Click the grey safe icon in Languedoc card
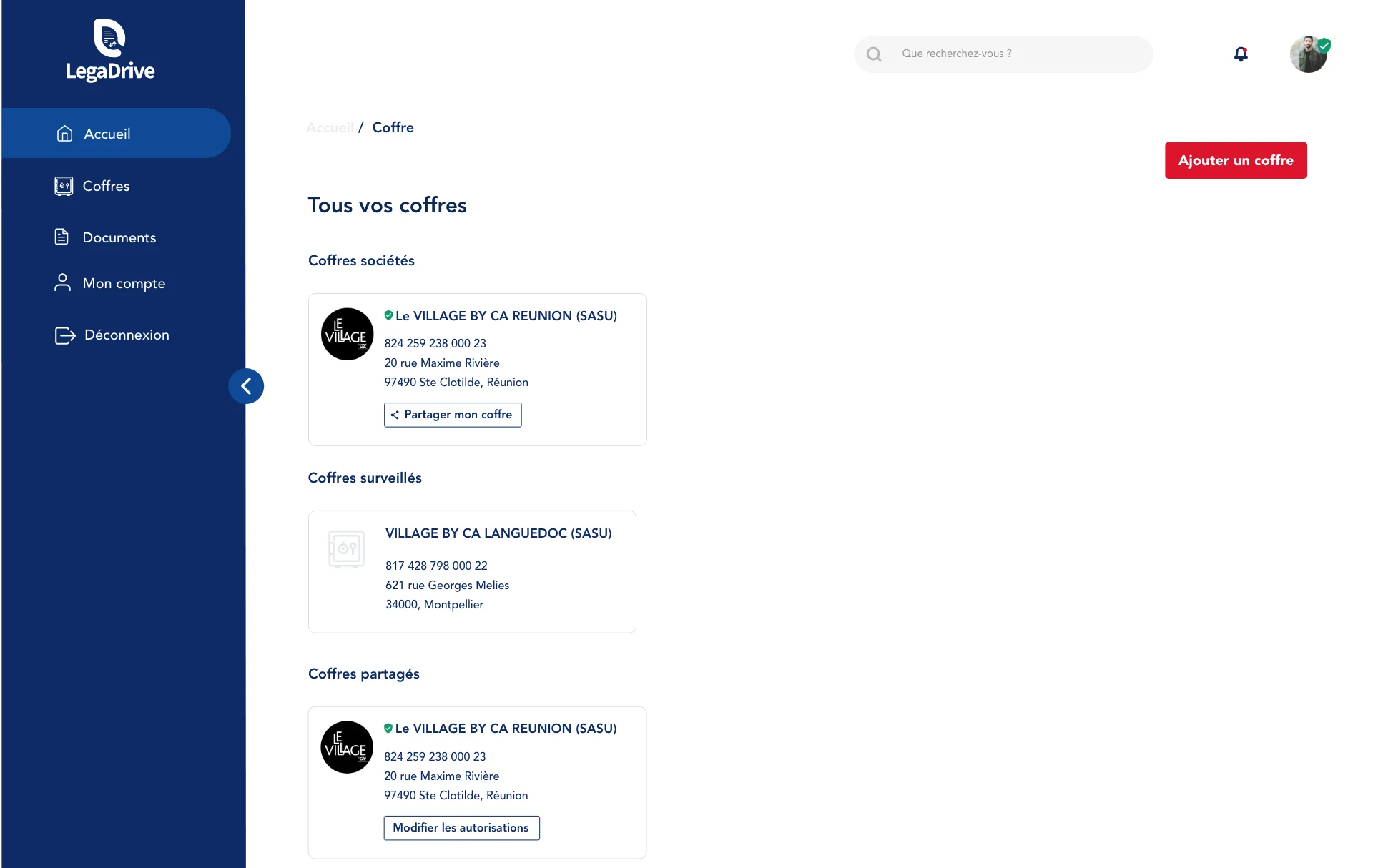 346,549
